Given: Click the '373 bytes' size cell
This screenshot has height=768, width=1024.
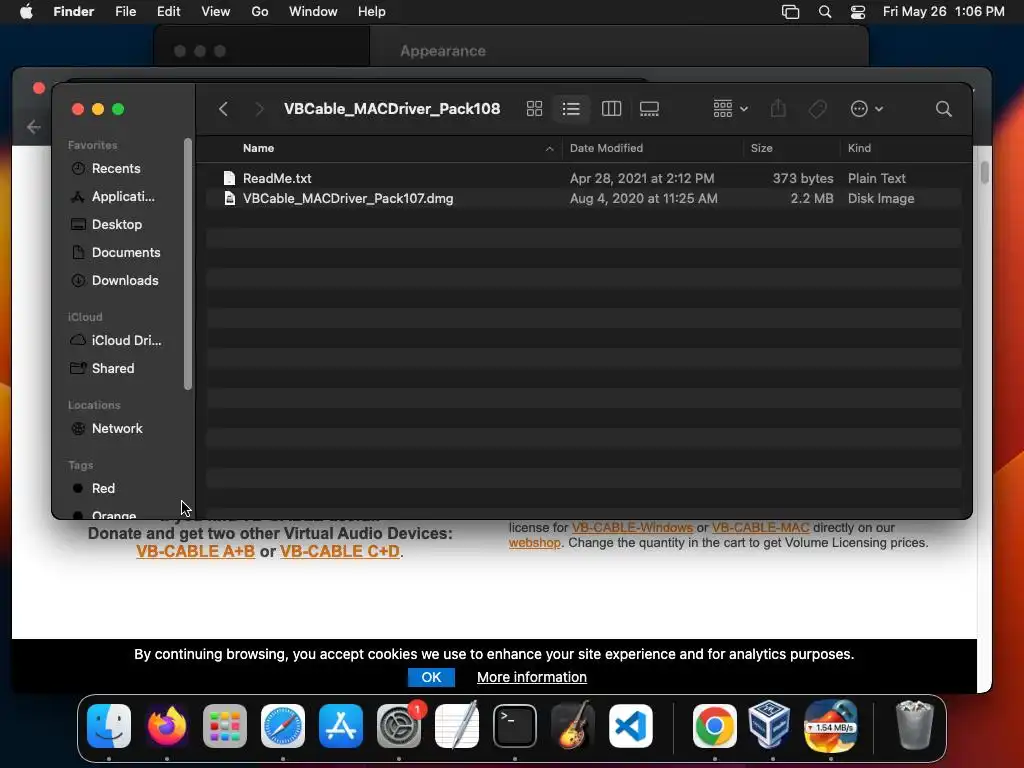Looking at the screenshot, I should 803,178.
